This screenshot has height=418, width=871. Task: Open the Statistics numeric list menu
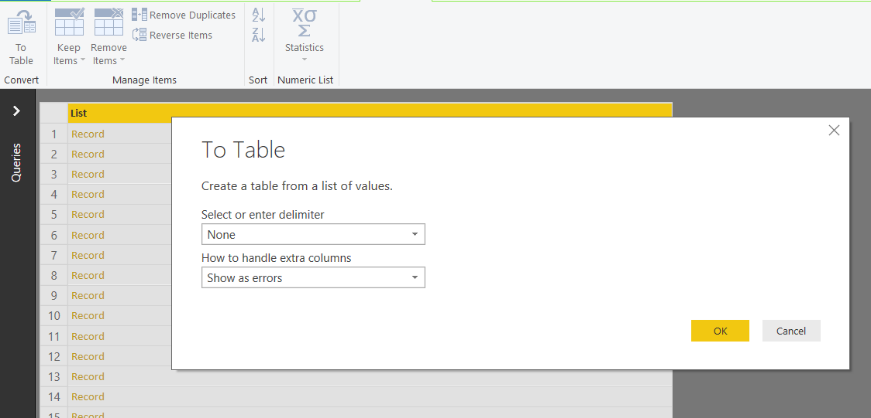[304, 36]
